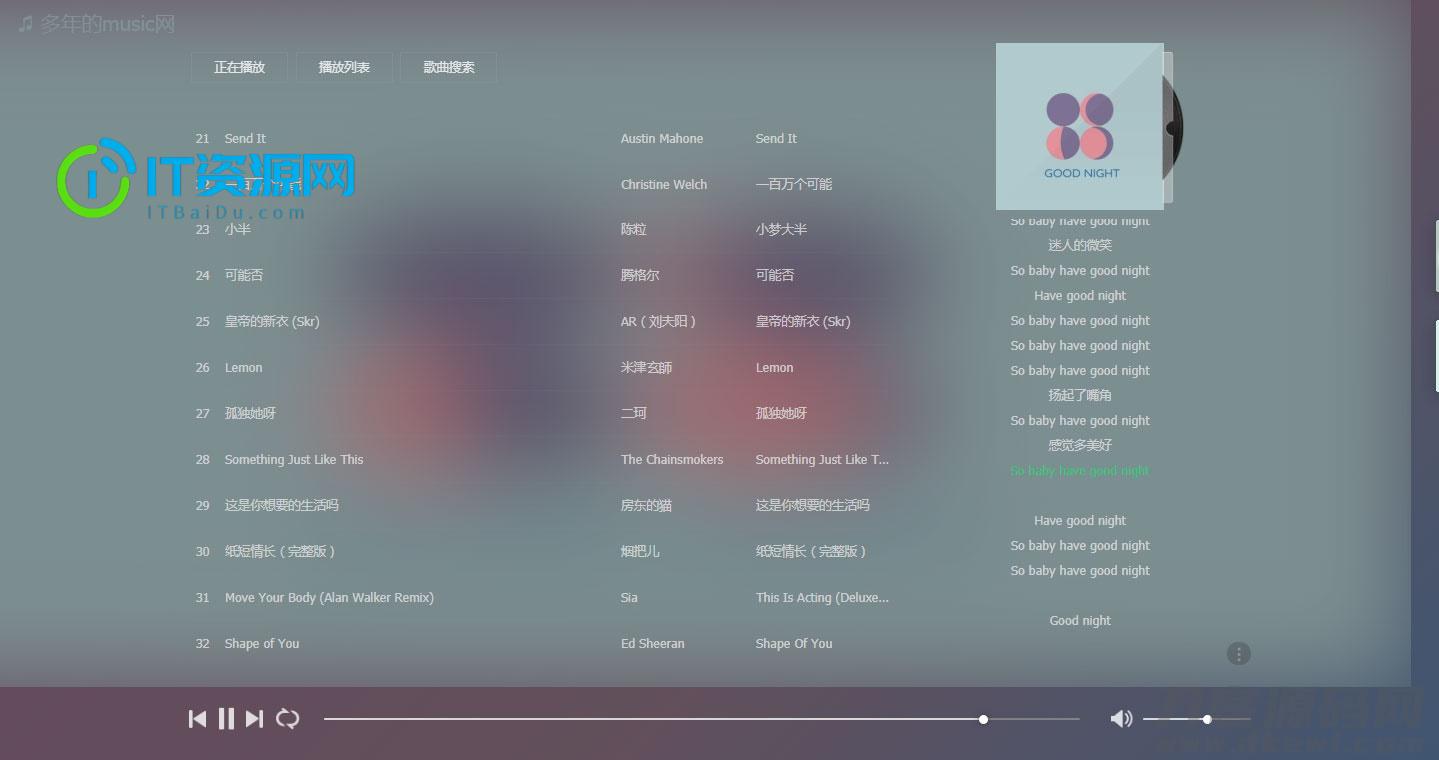Click lyric line 感觉多美好
The image size is (1439, 760).
tap(1080, 445)
